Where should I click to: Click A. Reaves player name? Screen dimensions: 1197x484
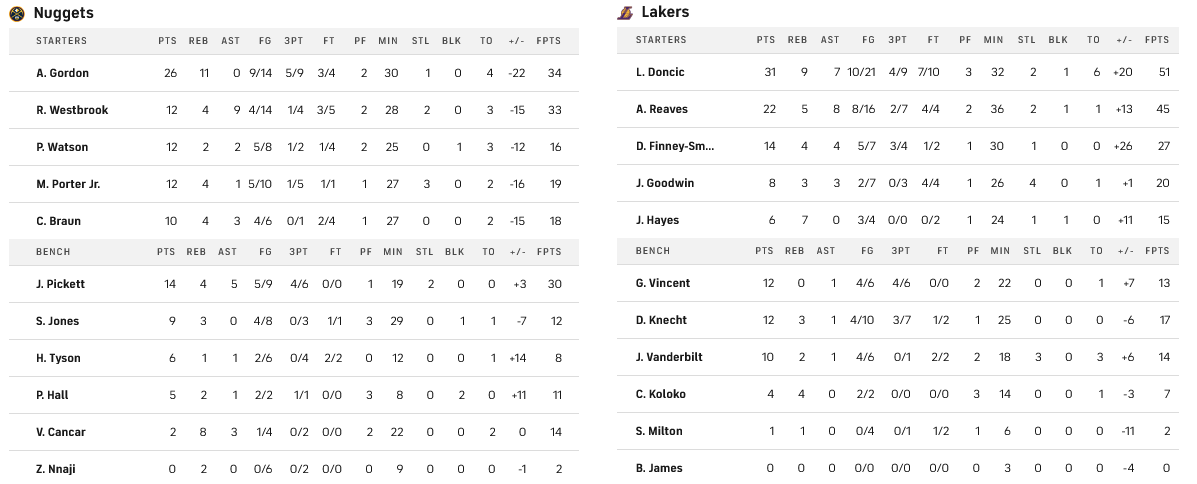point(662,109)
